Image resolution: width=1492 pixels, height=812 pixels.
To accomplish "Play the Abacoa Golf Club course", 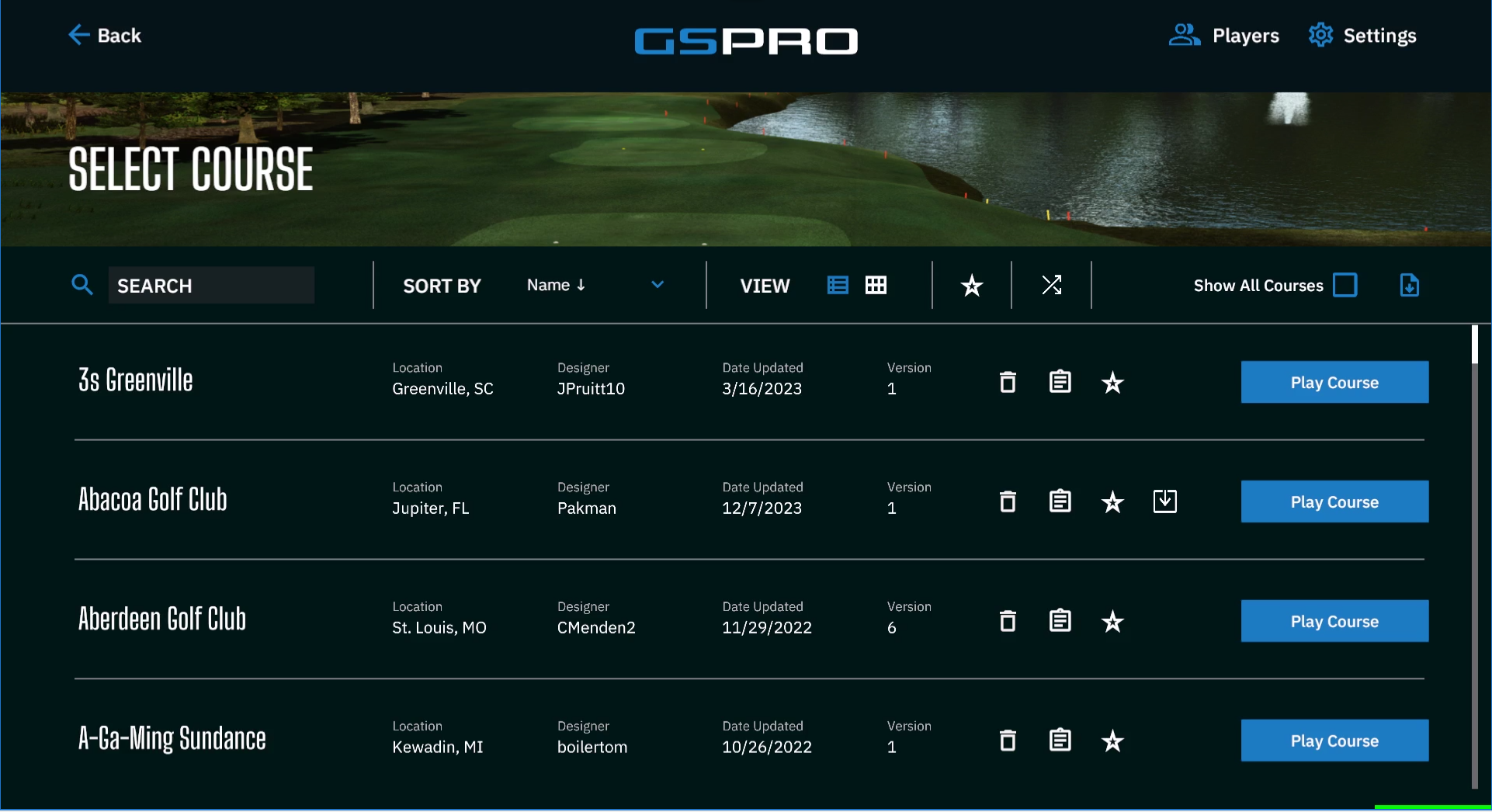I will point(1334,501).
